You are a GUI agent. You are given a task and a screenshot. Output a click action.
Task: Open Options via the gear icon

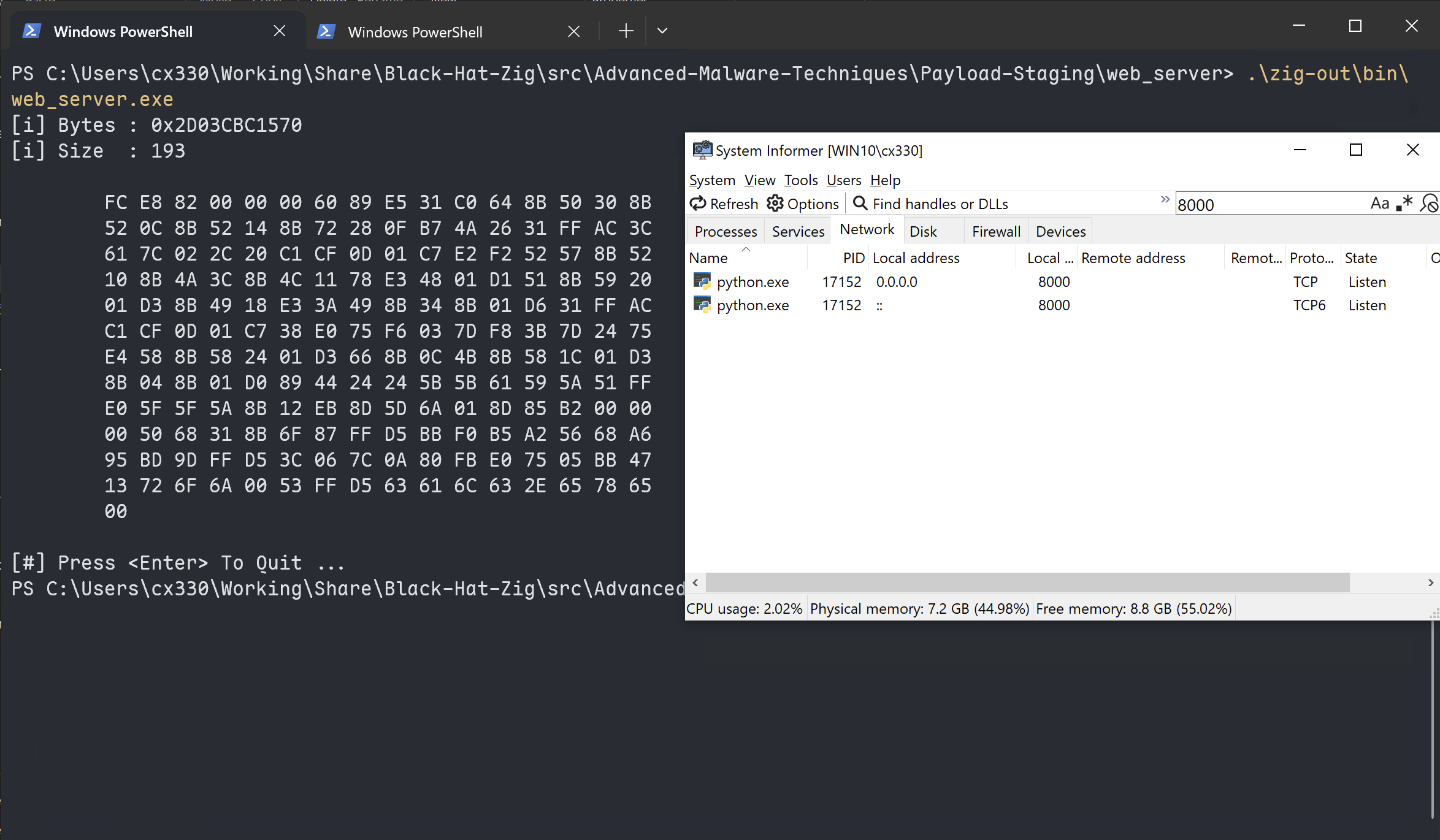(775, 204)
